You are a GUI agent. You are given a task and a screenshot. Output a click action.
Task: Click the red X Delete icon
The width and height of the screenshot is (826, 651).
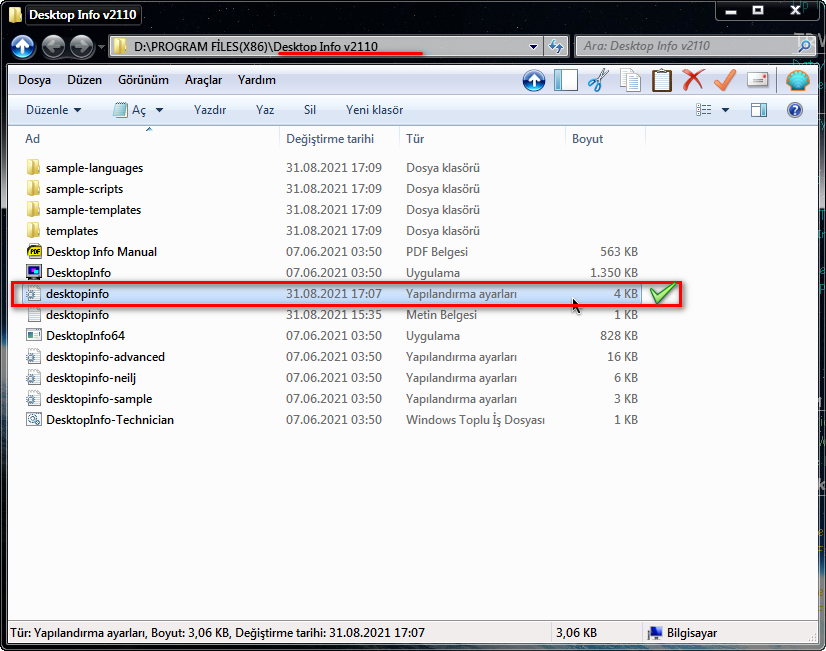693,81
